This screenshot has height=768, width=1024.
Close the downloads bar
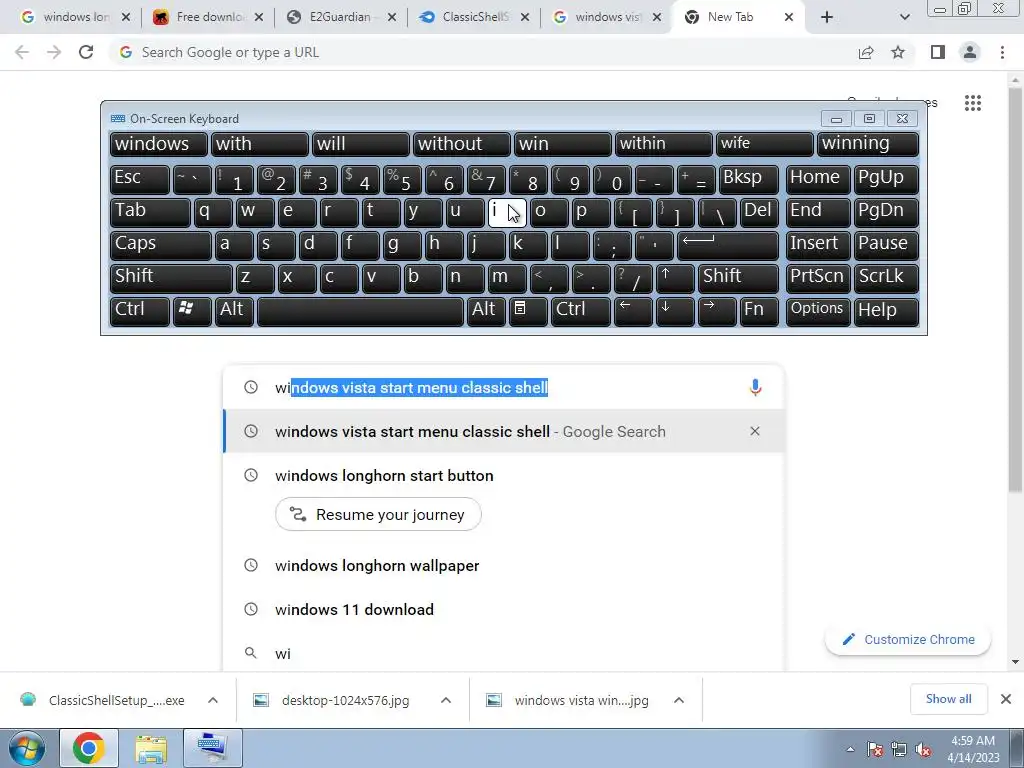[1006, 699]
